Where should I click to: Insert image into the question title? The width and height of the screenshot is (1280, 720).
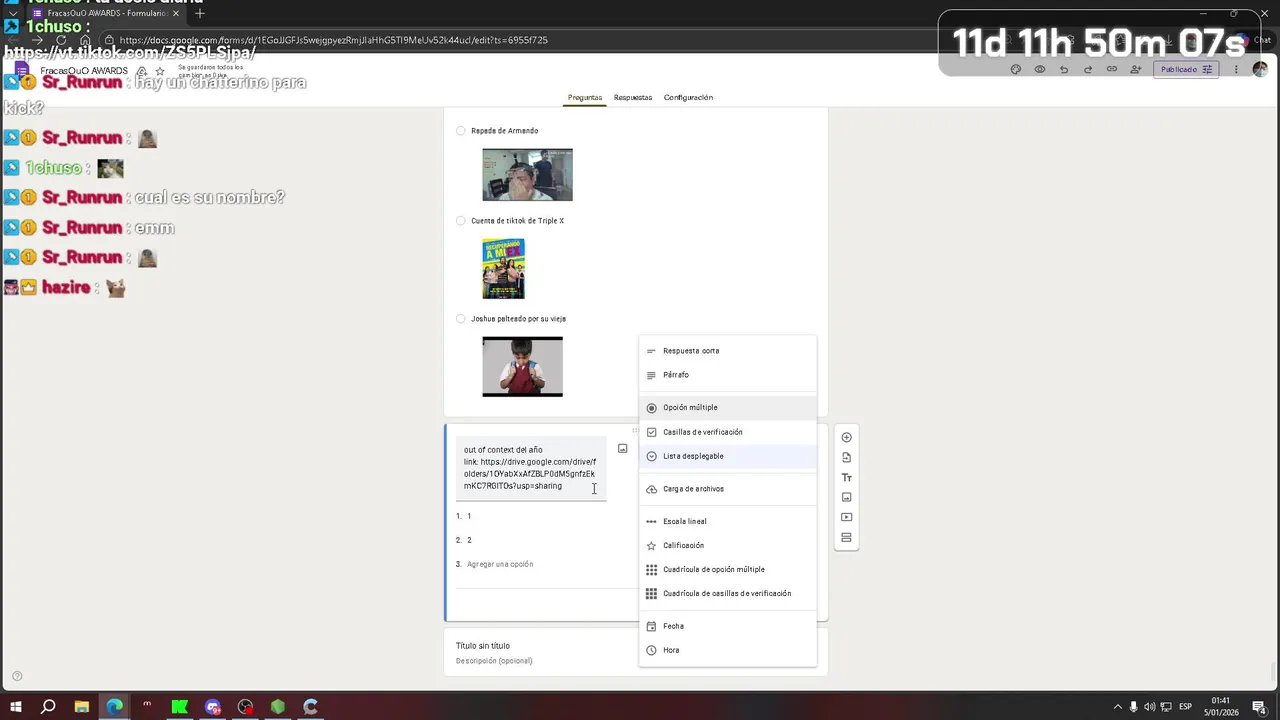[x=622, y=449]
